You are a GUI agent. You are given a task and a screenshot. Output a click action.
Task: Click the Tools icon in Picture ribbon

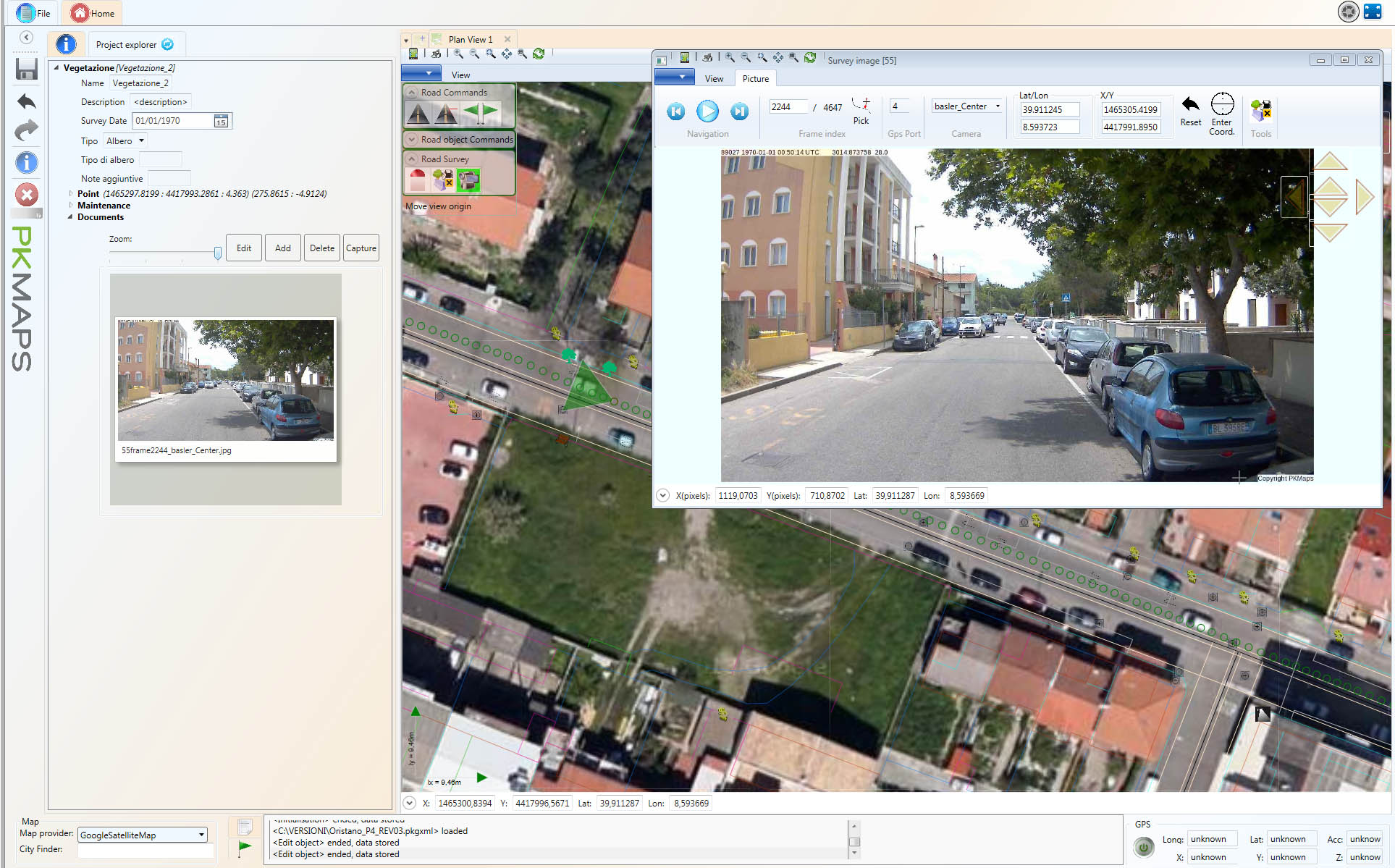pos(1260,110)
